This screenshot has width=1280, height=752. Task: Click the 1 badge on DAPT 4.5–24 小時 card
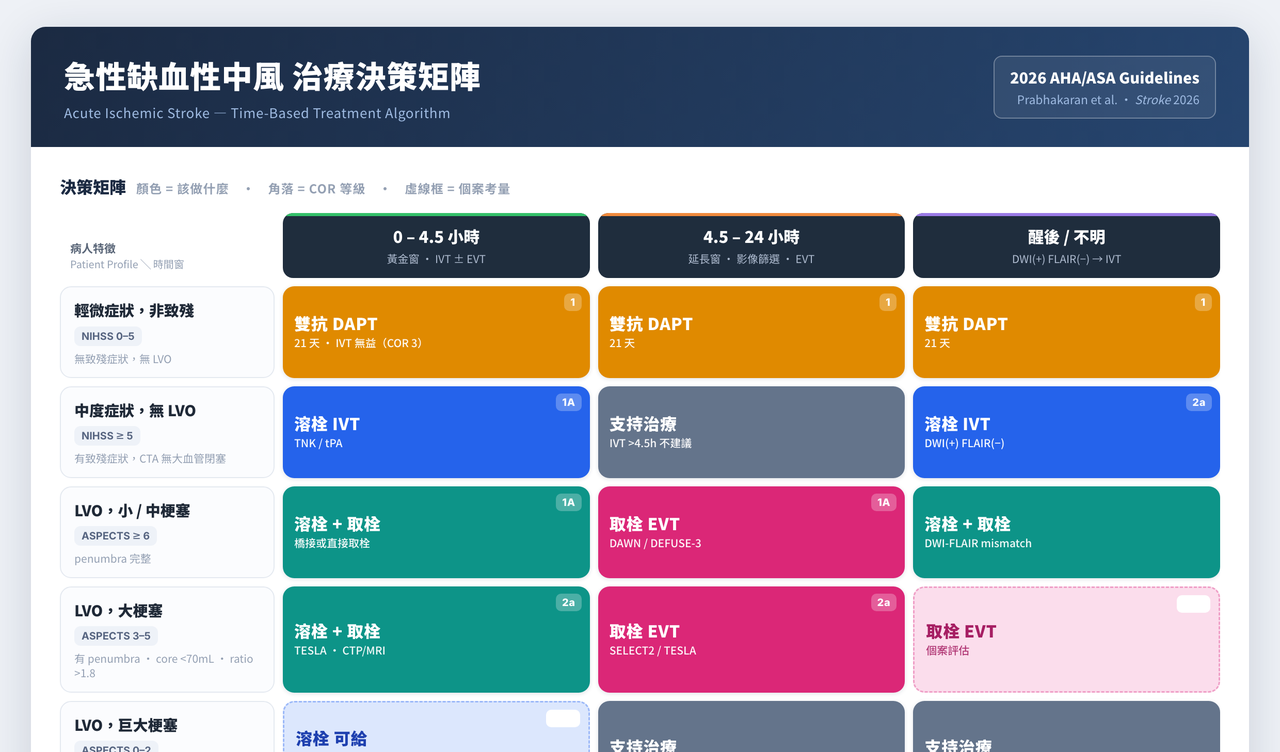[x=888, y=302]
